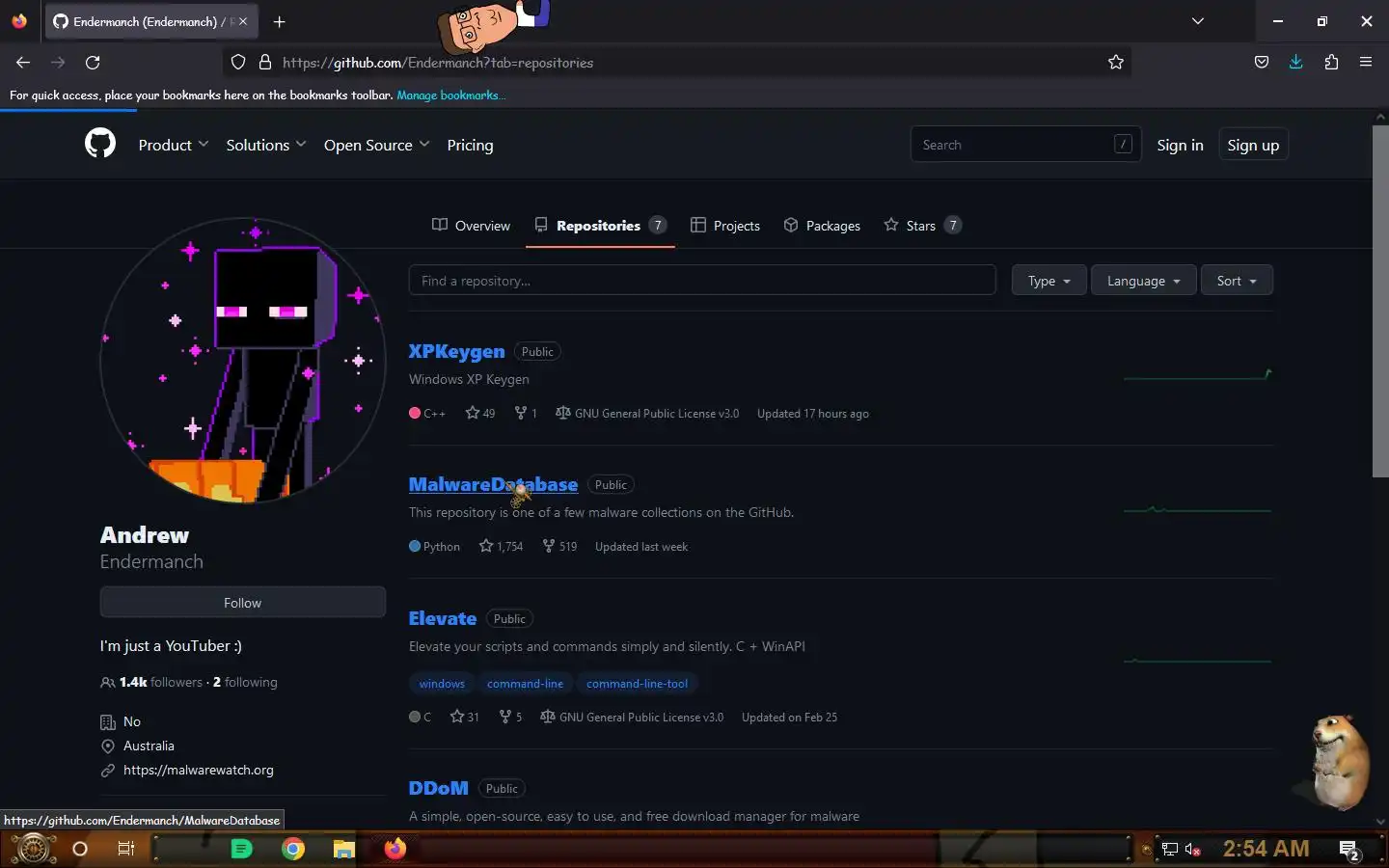Bookmark this page with star icon
Screen dimensions: 1389x868
point(1116,62)
